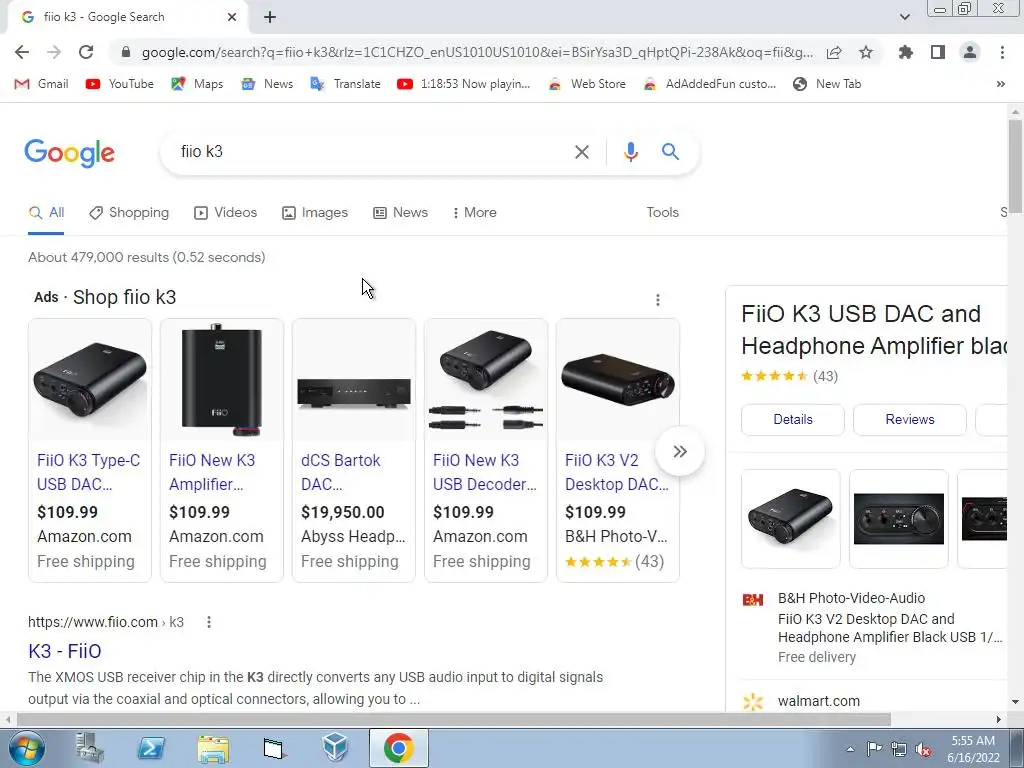Open the Chrome profile avatar
This screenshot has width=1024, height=768.
970,52
